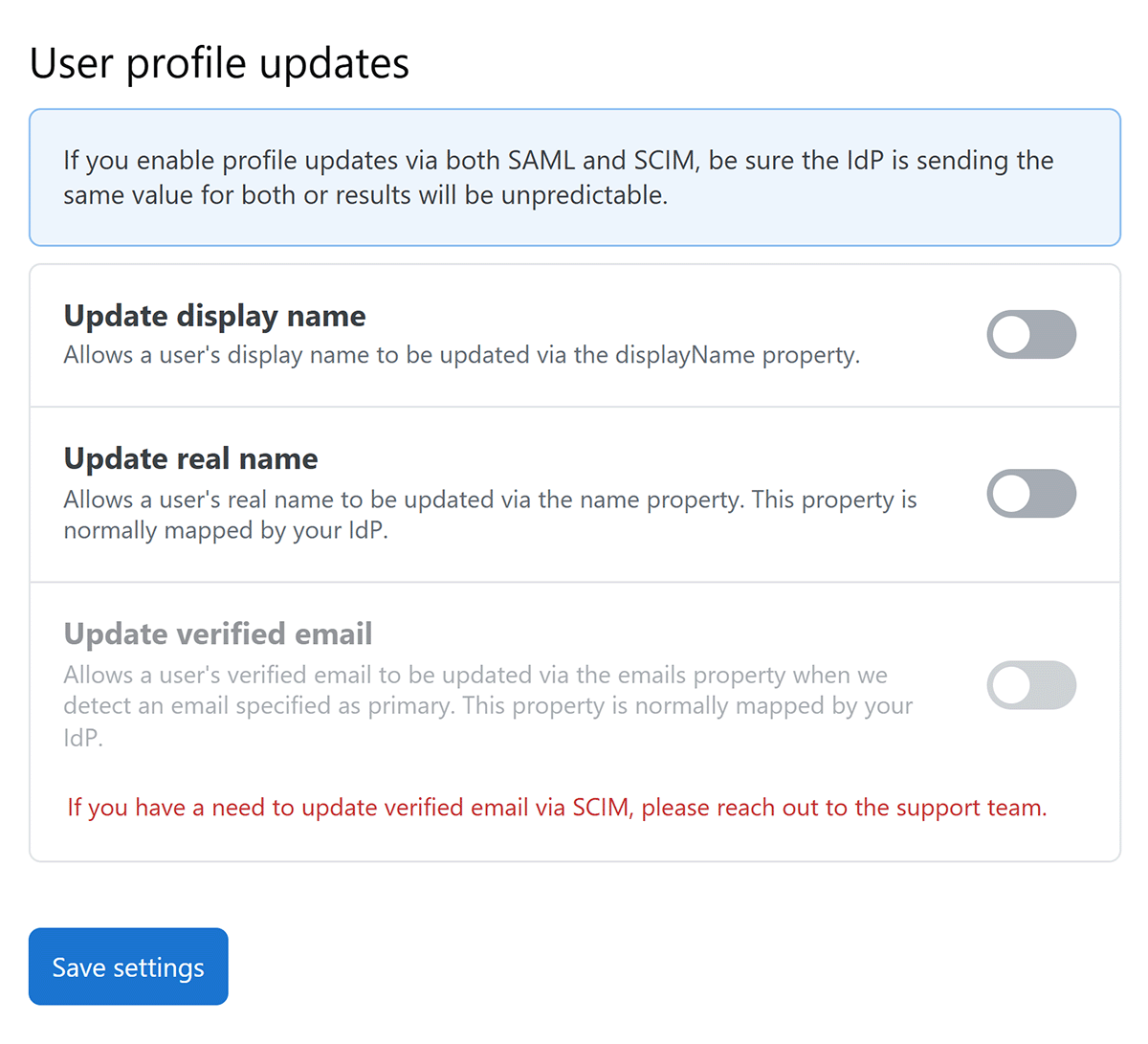Click the display name description sentence

(x=461, y=355)
